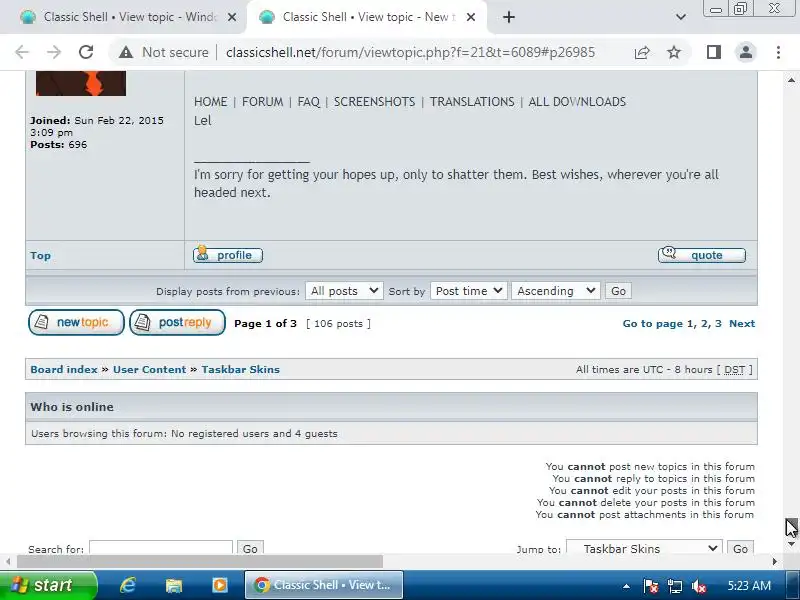Click the horizontal scrollbar left arrow
Screen dimensions: 800x600
point(8,561)
